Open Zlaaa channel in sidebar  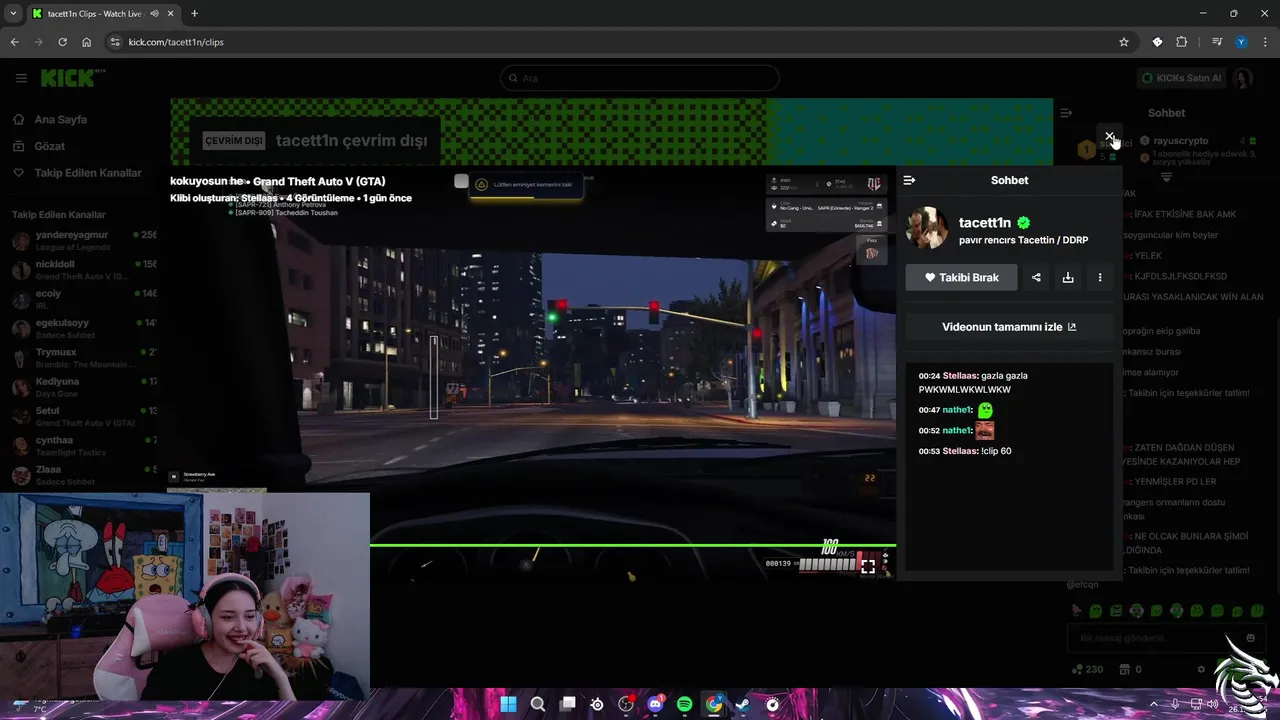83,475
